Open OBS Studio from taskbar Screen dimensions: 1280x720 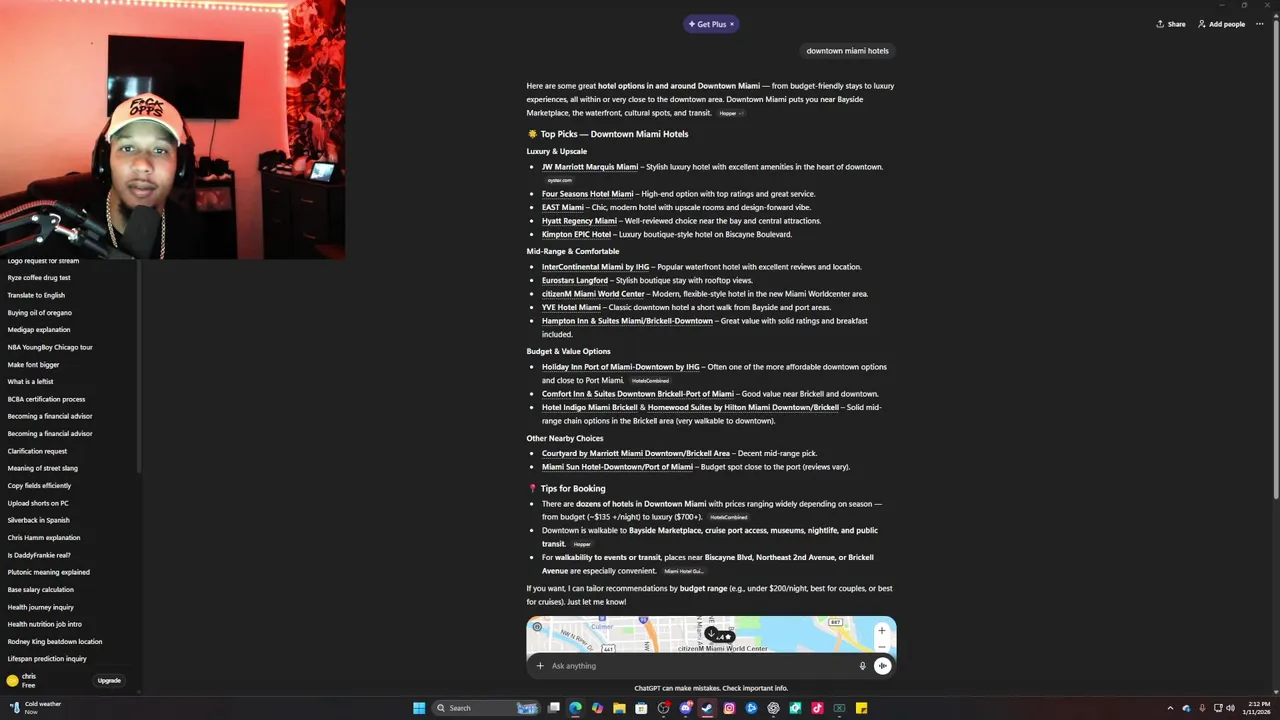coord(663,708)
